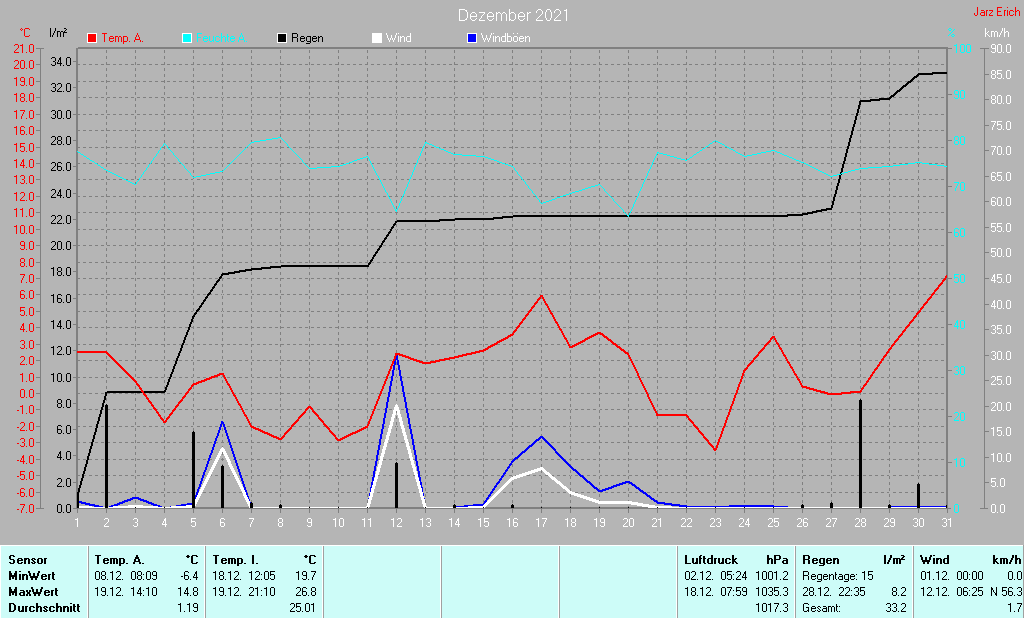Click the '-6.4' minimum outside temperature value

(x=189, y=576)
